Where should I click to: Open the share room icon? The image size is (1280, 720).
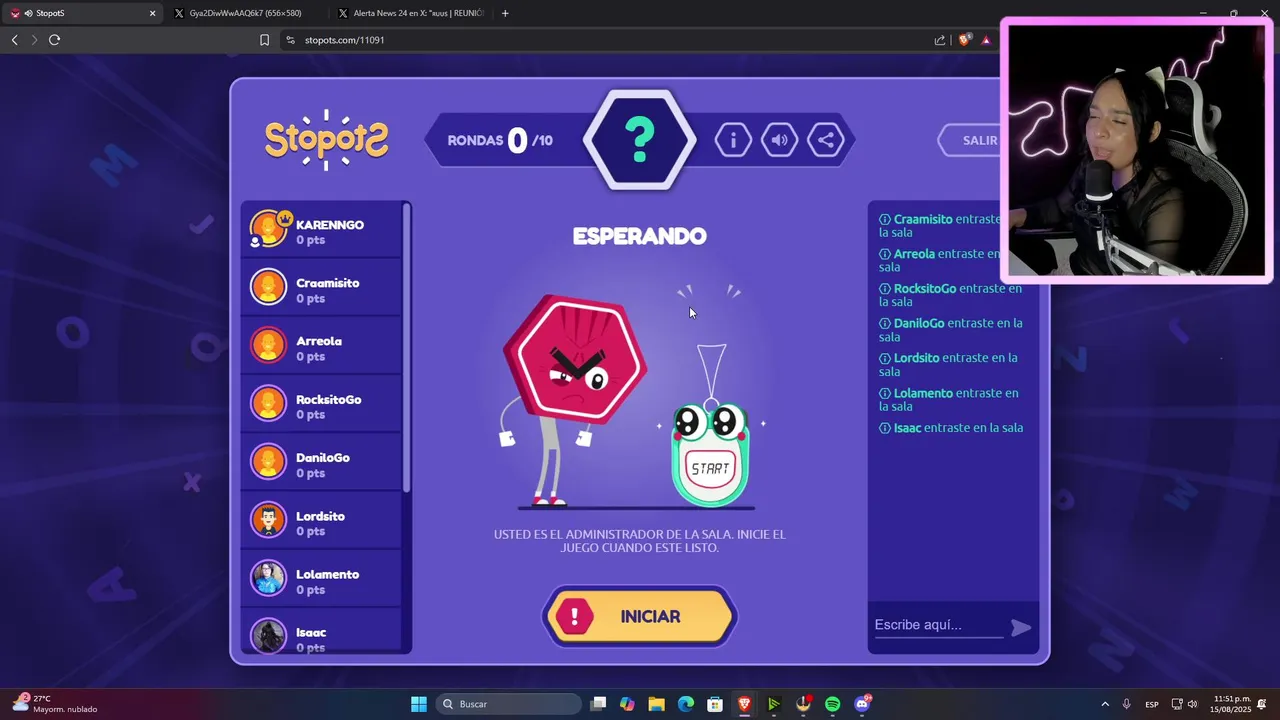coord(826,140)
